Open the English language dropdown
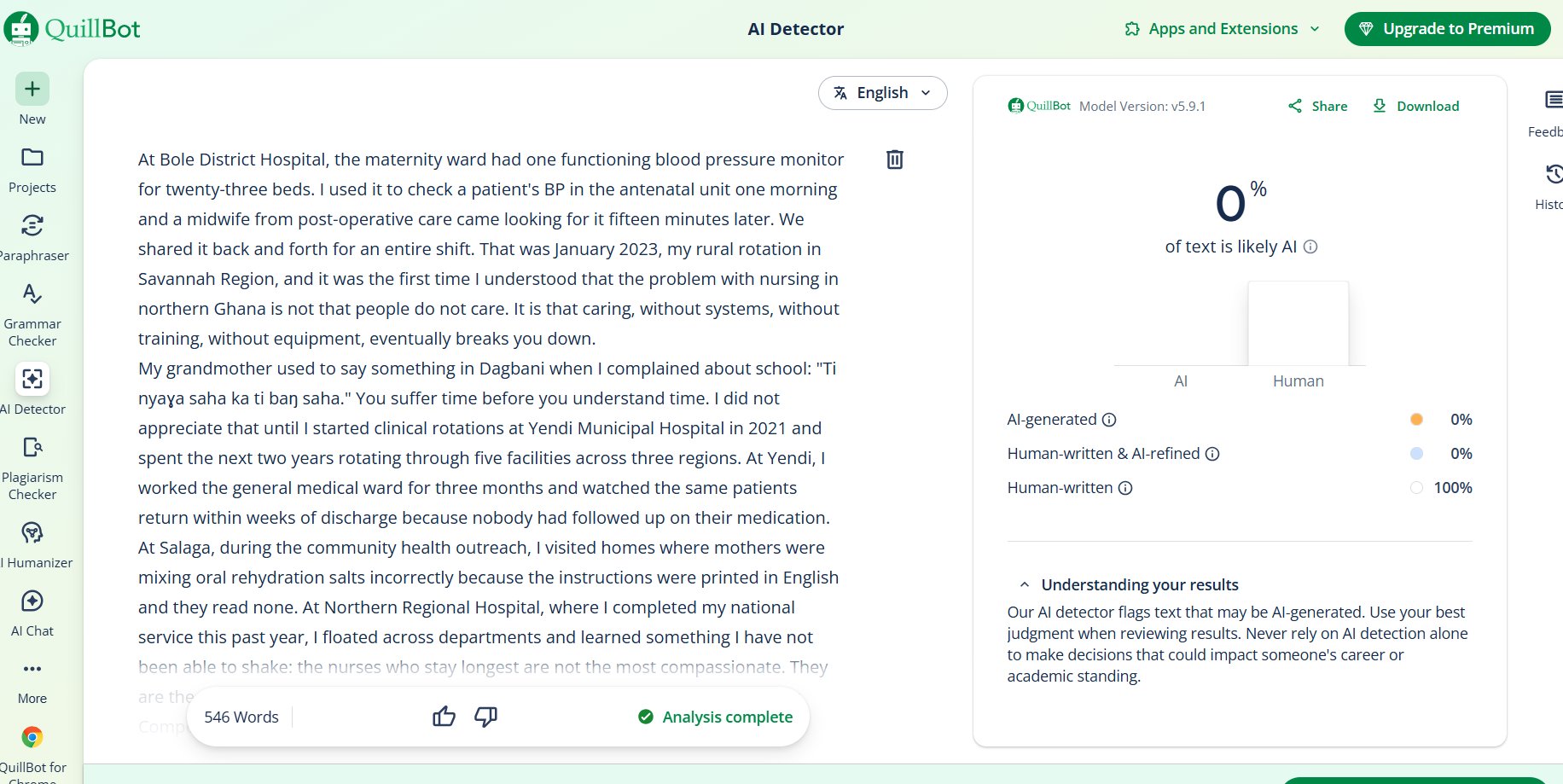 [882, 93]
